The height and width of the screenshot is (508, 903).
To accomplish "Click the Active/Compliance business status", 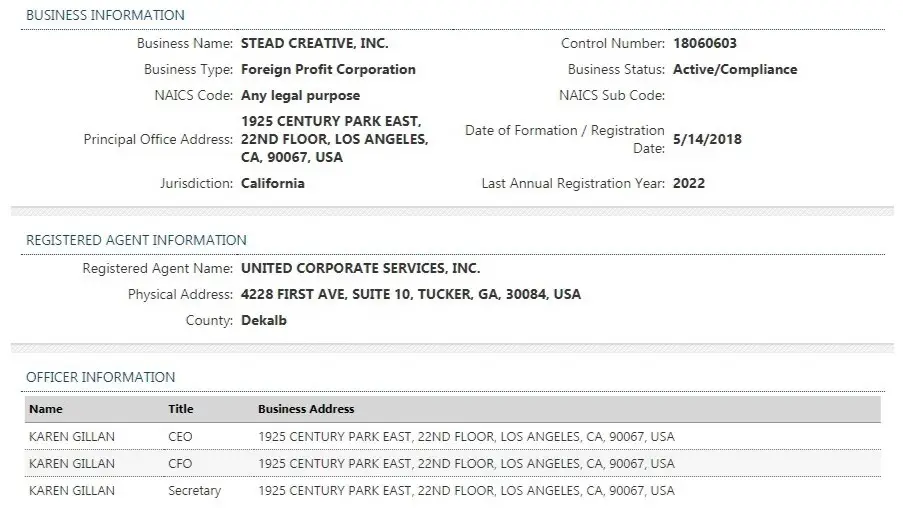I will click(735, 69).
